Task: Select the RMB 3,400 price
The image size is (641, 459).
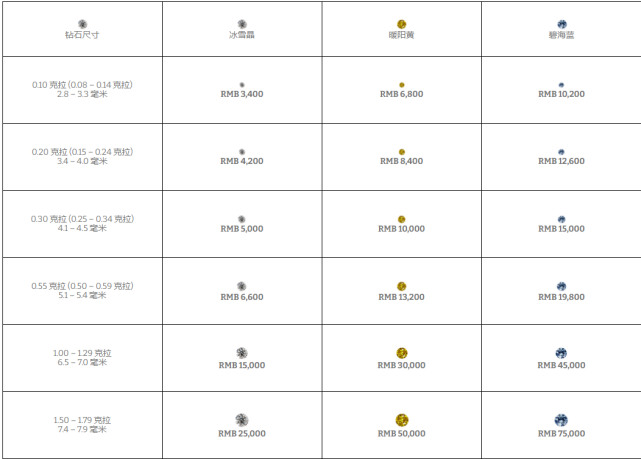Action: [x=242, y=94]
